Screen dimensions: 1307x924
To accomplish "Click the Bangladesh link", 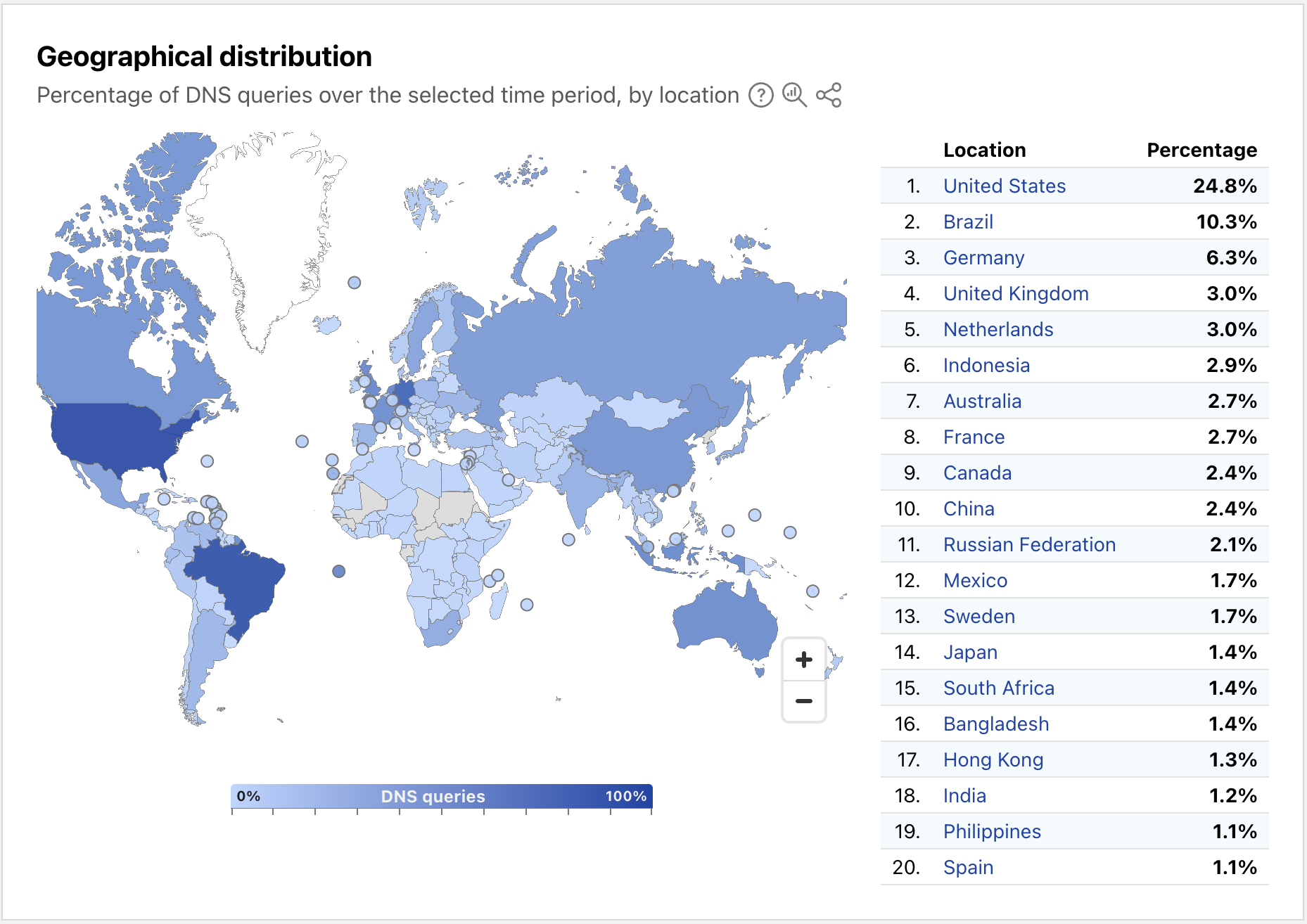I will (x=996, y=724).
